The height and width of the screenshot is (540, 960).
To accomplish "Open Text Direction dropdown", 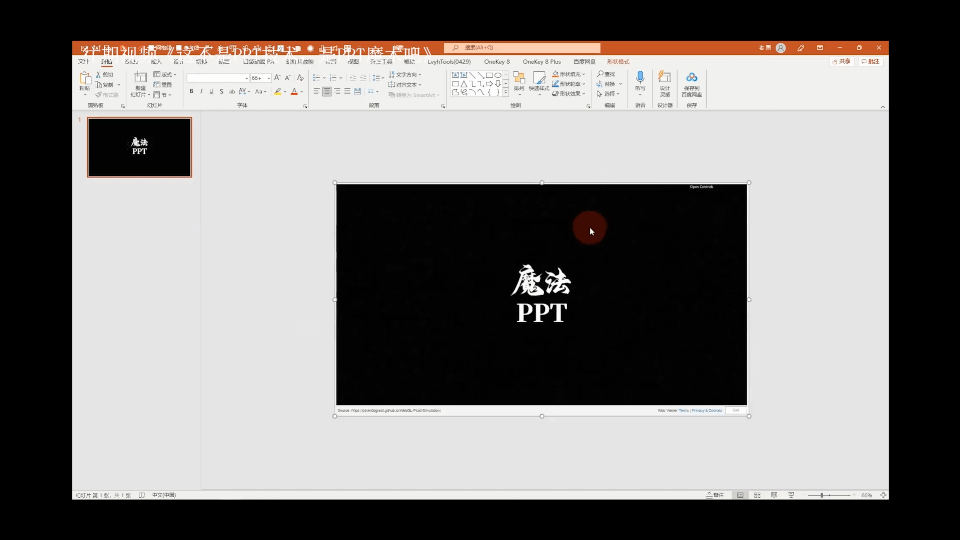I will 405,75.
